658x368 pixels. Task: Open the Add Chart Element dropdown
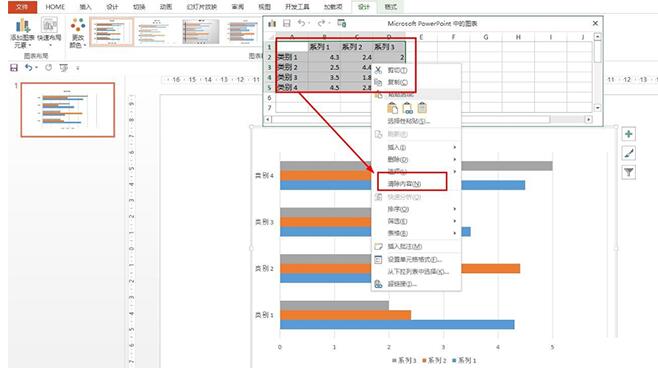(21, 33)
